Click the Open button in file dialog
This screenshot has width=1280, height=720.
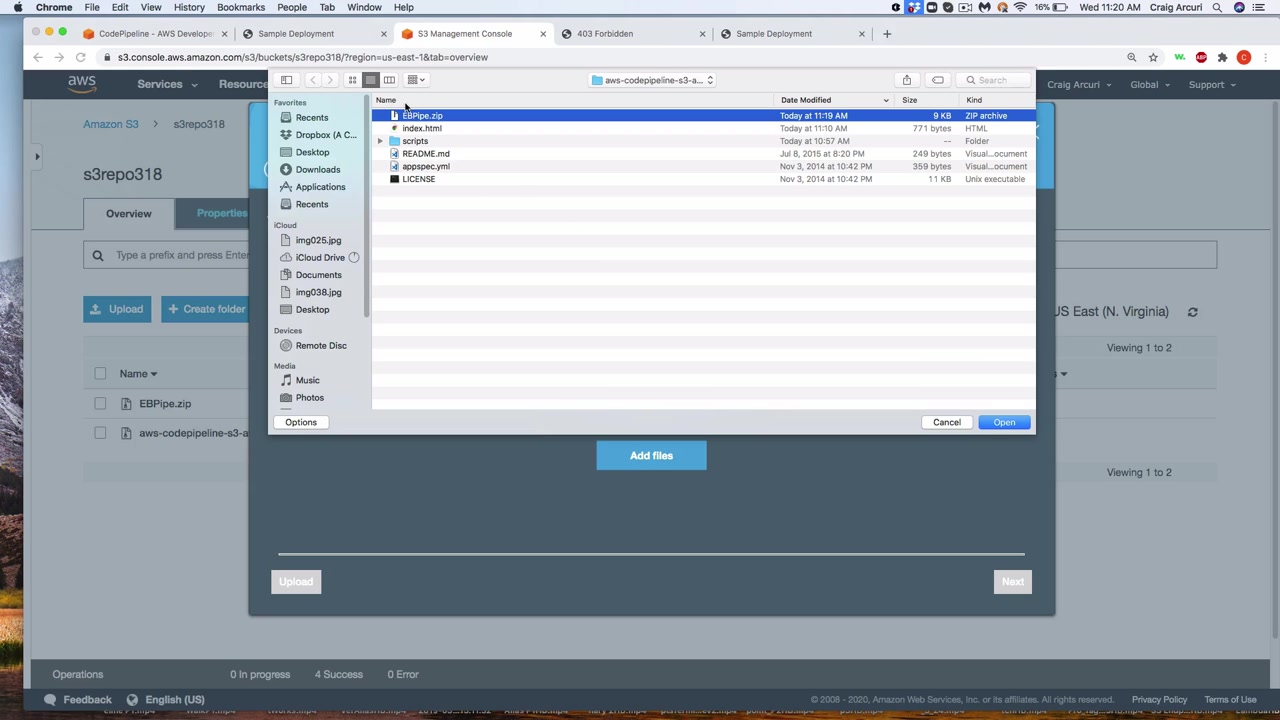(1004, 422)
